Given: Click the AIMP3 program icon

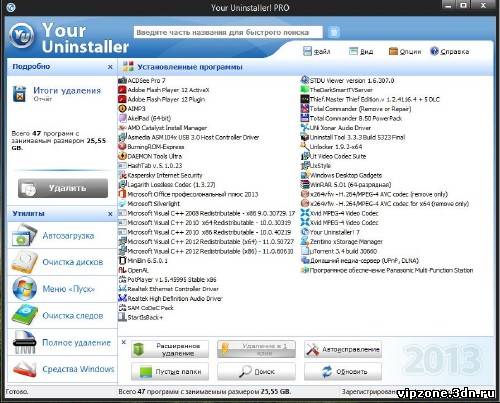Looking at the screenshot, I should (x=123, y=109).
